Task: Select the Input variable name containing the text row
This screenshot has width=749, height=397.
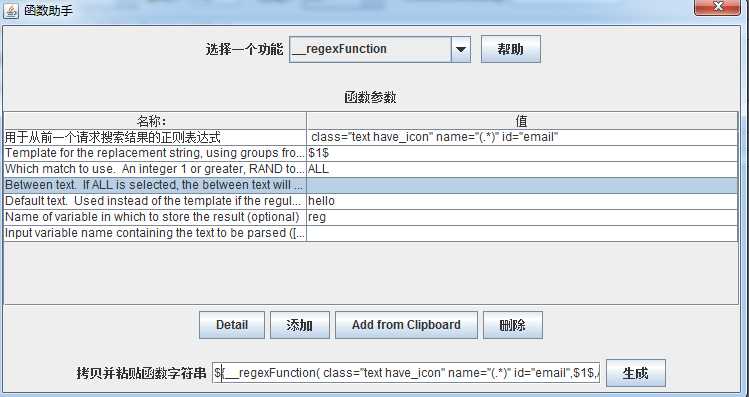Action: coord(155,233)
